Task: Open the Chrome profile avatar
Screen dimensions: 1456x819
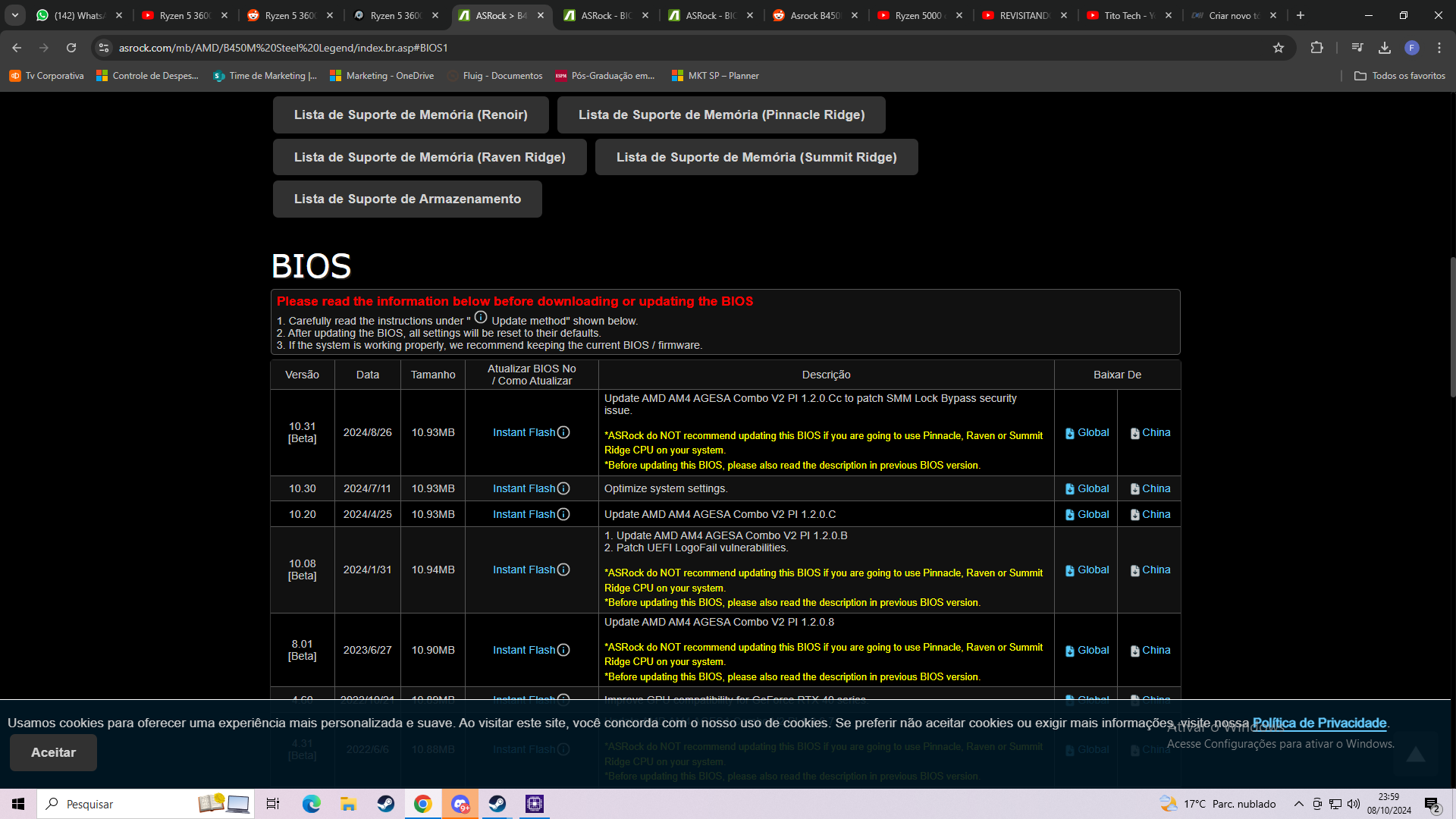Action: coord(1412,48)
